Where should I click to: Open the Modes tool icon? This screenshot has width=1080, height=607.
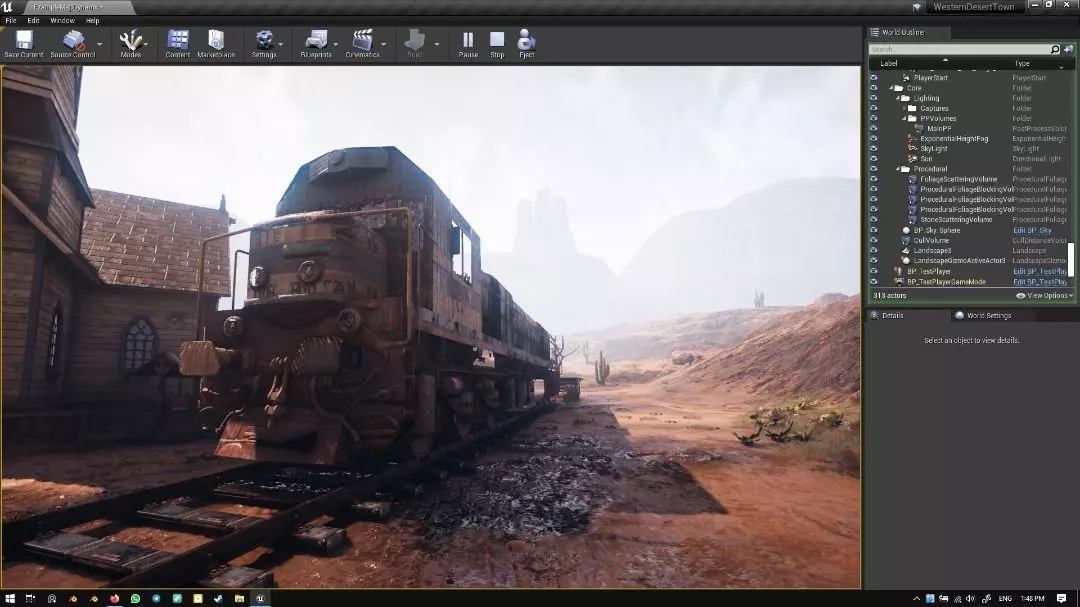click(130, 39)
